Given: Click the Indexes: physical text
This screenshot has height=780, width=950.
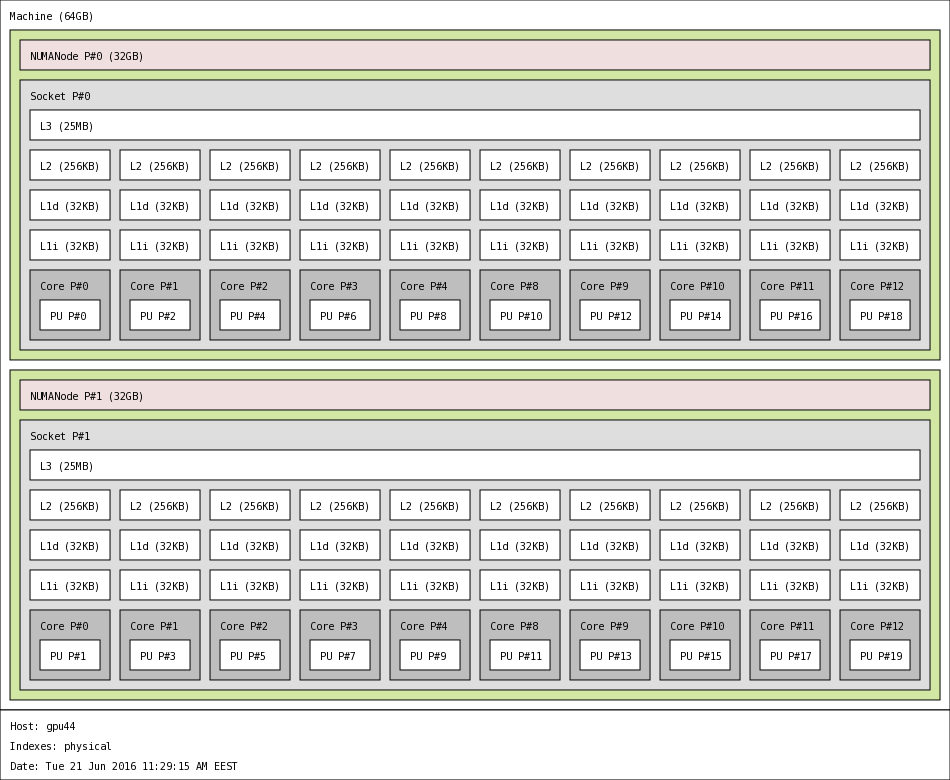Looking at the screenshot, I should click(x=61, y=747).
